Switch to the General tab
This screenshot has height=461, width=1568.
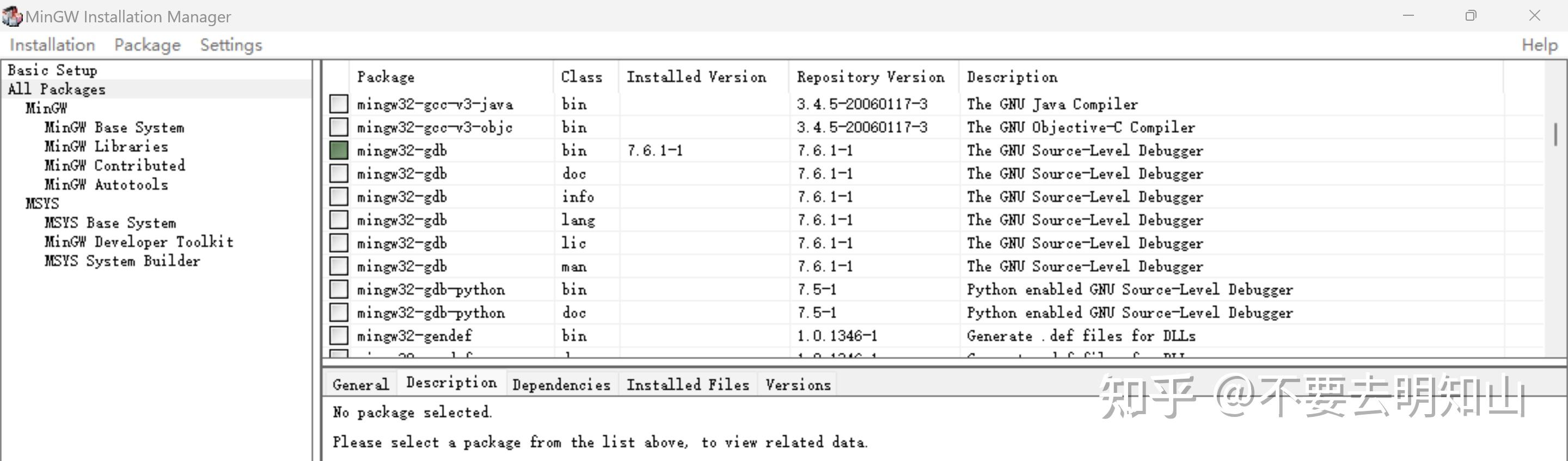click(360, 384)
